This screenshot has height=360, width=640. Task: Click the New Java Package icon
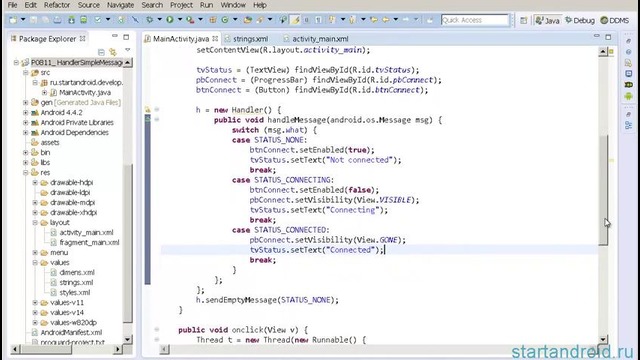pyautogui.click(x=213, y=20)
